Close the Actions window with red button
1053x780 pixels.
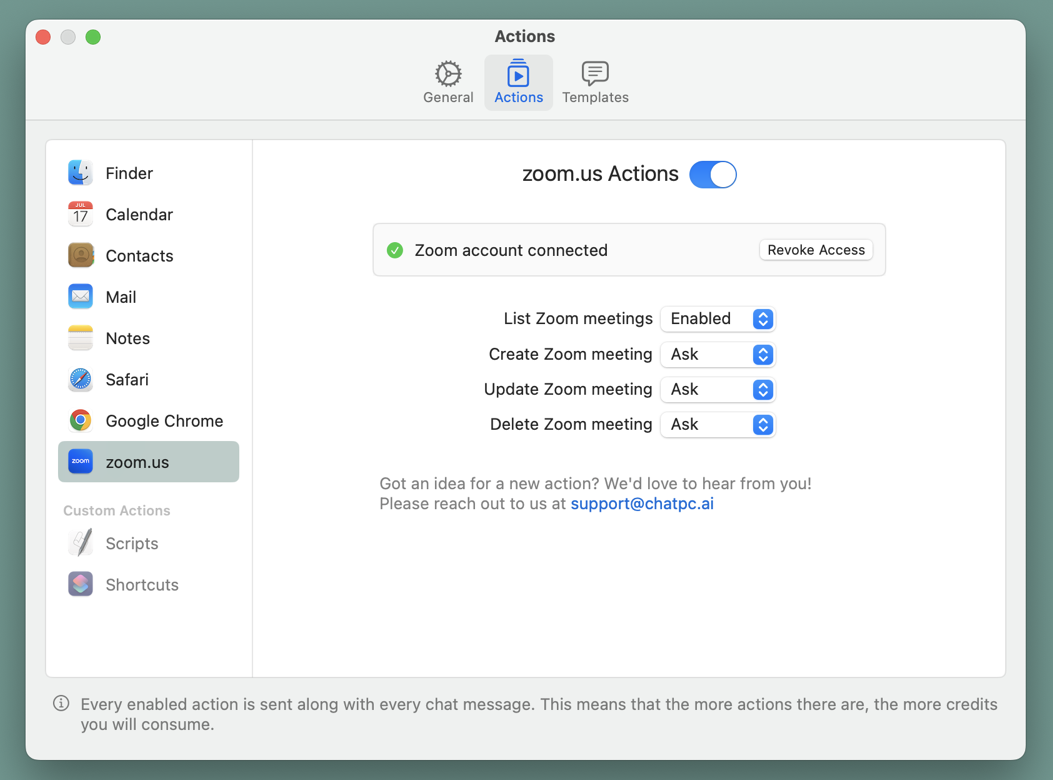click(x=43, y=37)
